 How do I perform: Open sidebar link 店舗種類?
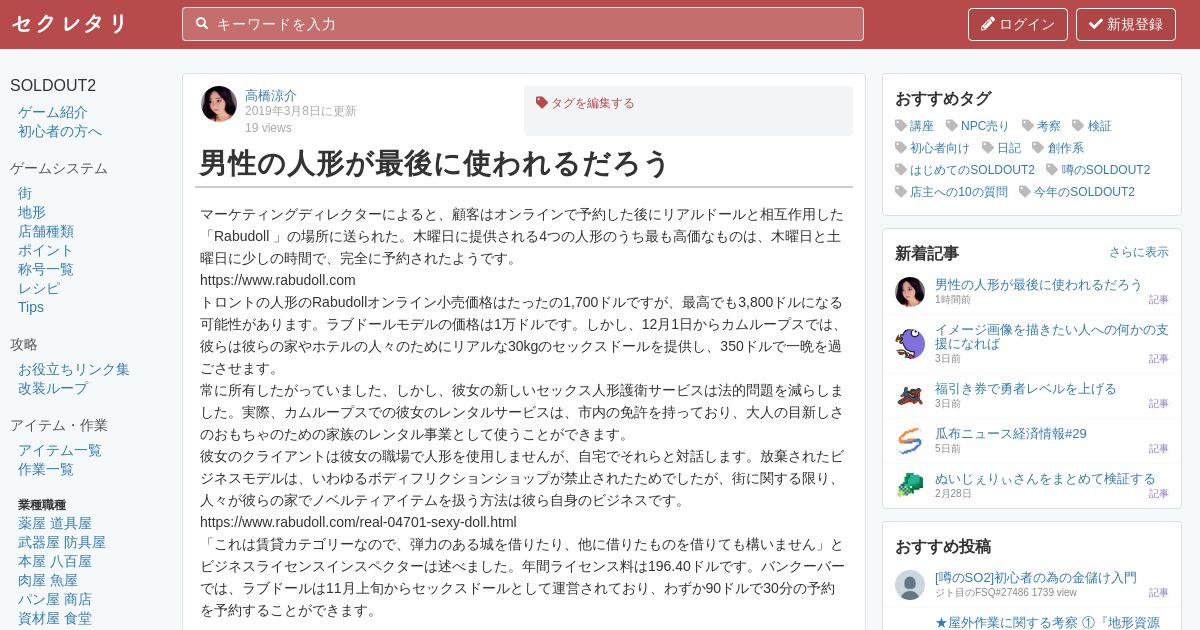(x=46, y=231)
